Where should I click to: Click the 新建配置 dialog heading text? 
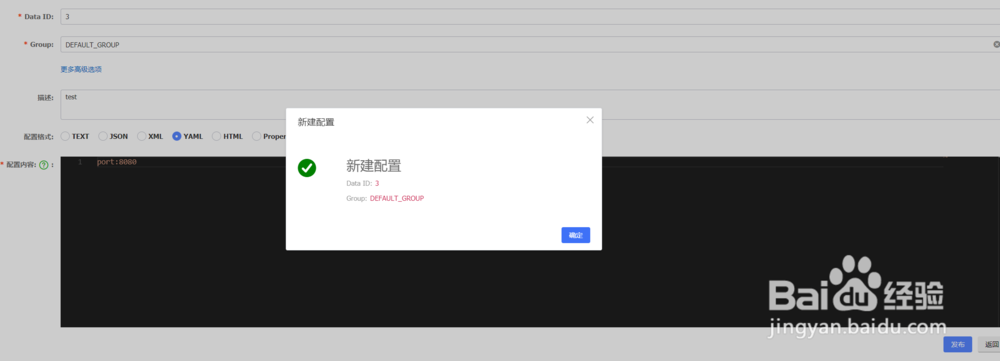click(x=374, y=166)
